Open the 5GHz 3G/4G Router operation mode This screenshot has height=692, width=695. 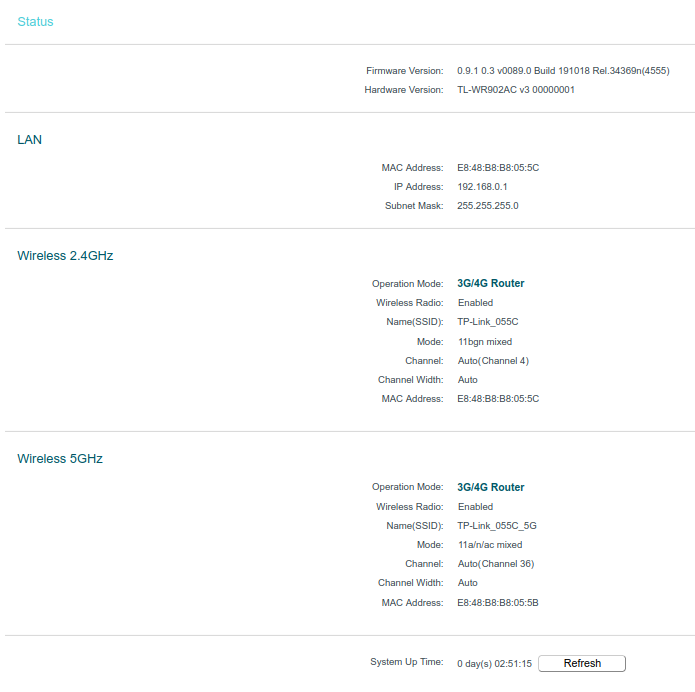(x=491, y=488)
